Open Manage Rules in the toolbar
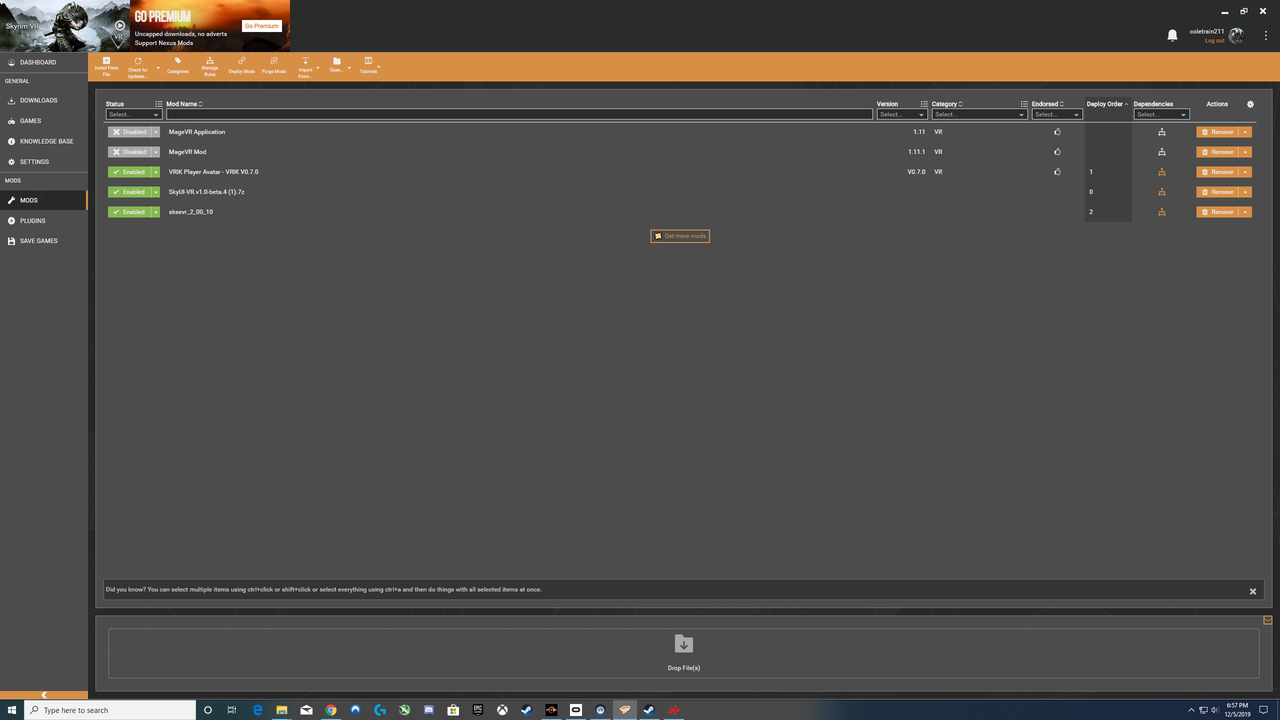This screenshot has width=1280, height=720. point(210,66)
